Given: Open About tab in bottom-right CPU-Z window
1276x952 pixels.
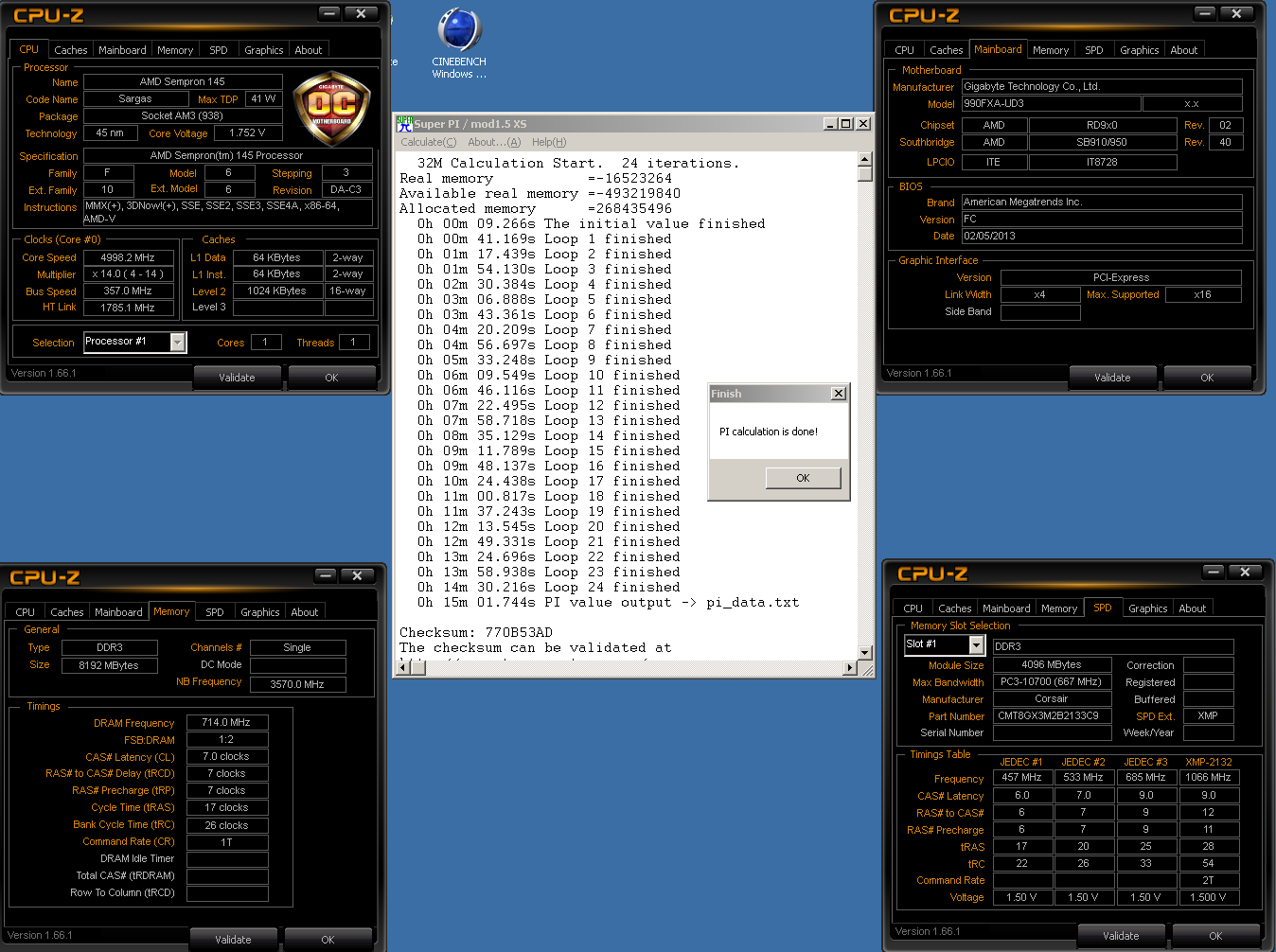Looking at the screenshot, I should [1193, 608].
